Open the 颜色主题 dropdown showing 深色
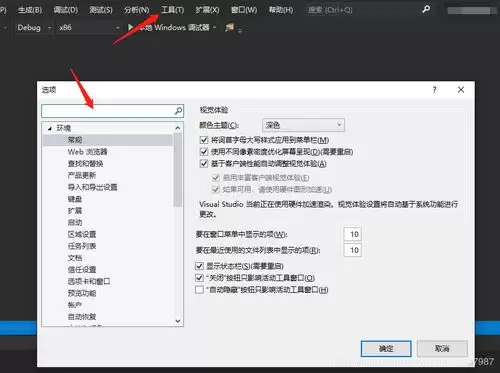This screenshot has height=373, width=500. [303, 125]
